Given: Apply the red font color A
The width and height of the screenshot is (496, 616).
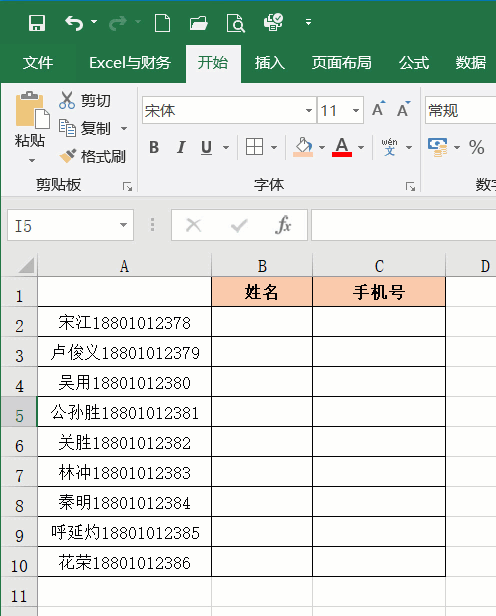Looking at the screenshot, I should 342,147.
